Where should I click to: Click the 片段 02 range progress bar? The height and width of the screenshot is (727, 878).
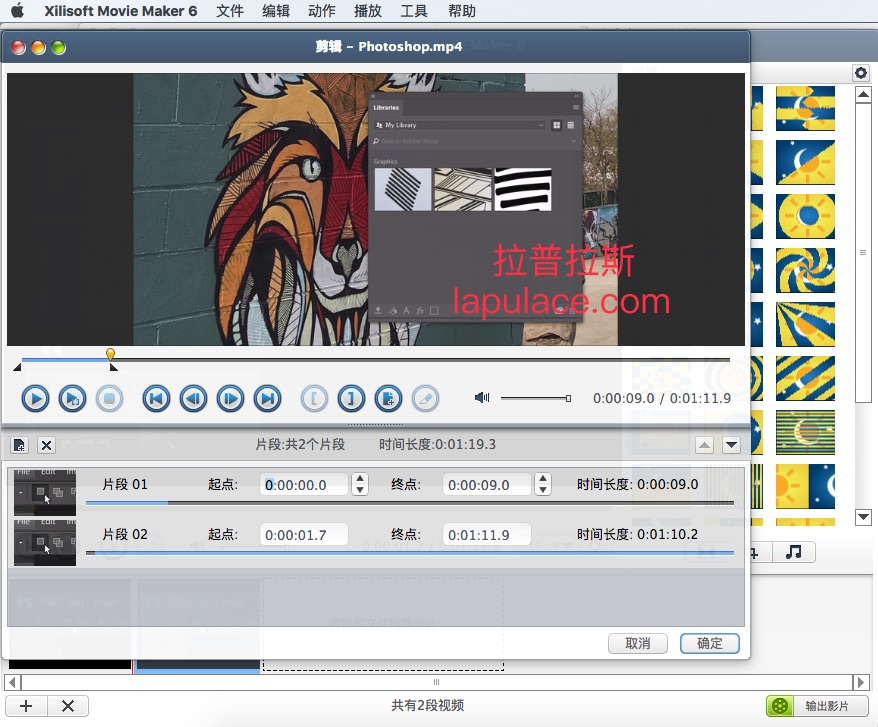click(x=410, y=553)
